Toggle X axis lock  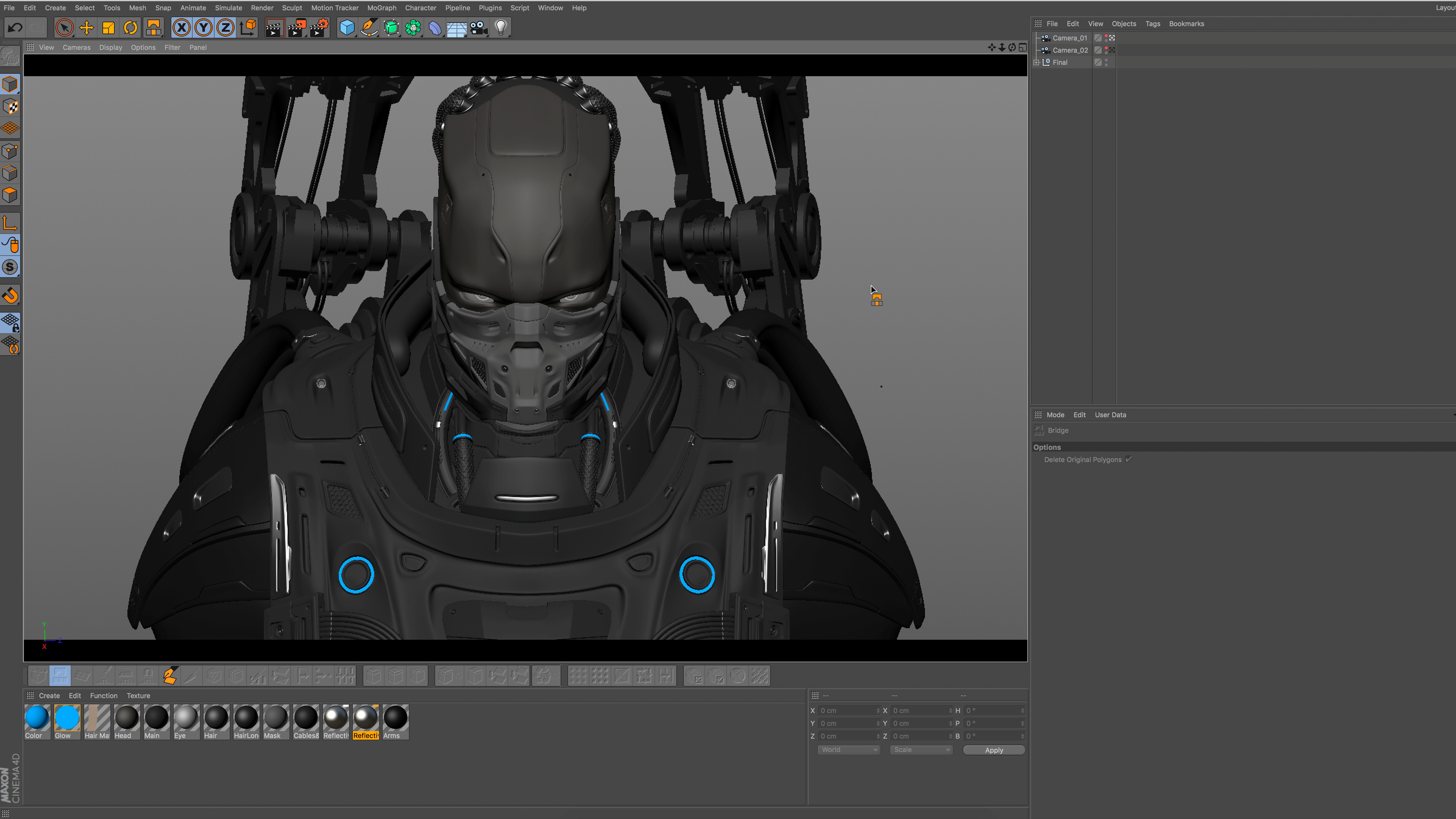click(x=181, y=27)
